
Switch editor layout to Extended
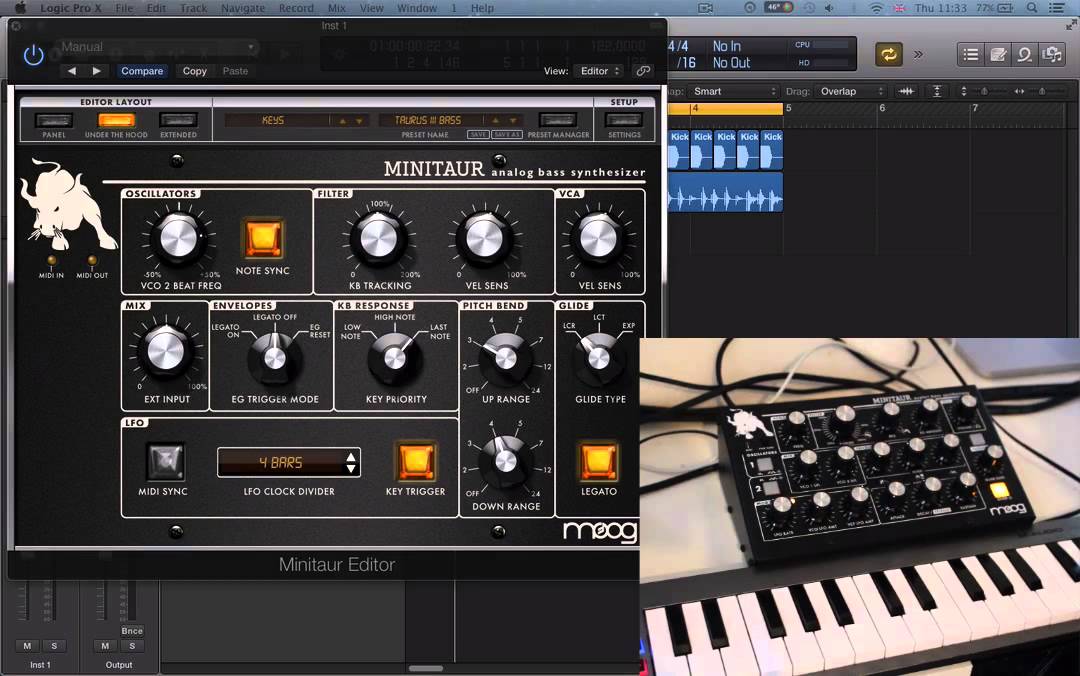click(x=178, y=121)
